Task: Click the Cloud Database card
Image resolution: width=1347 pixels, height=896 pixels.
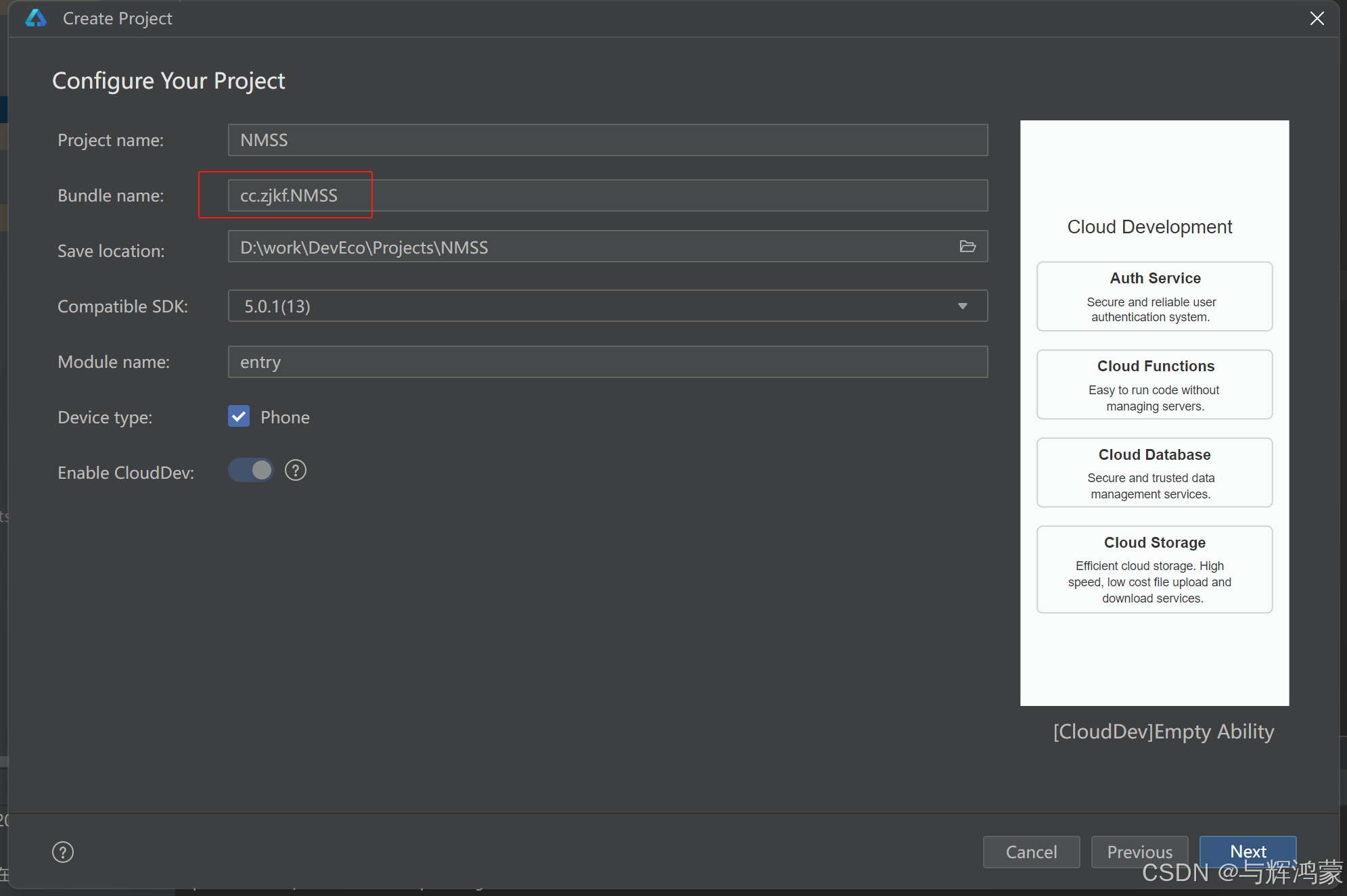Action: pos(1154,473)
